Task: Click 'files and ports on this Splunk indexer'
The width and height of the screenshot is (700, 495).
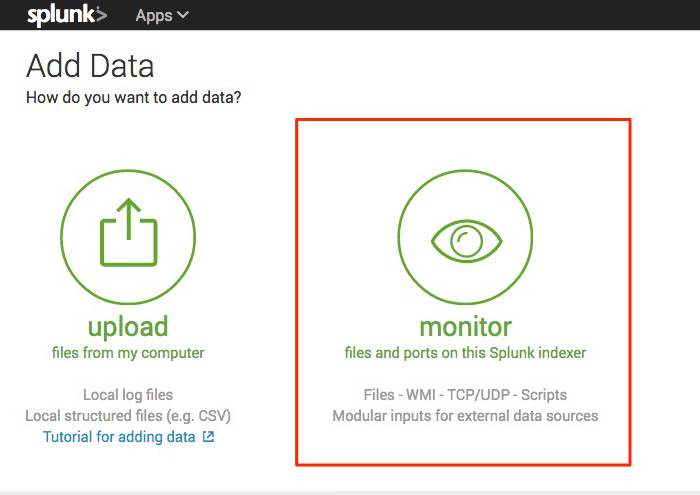Action: click(465, 353)
